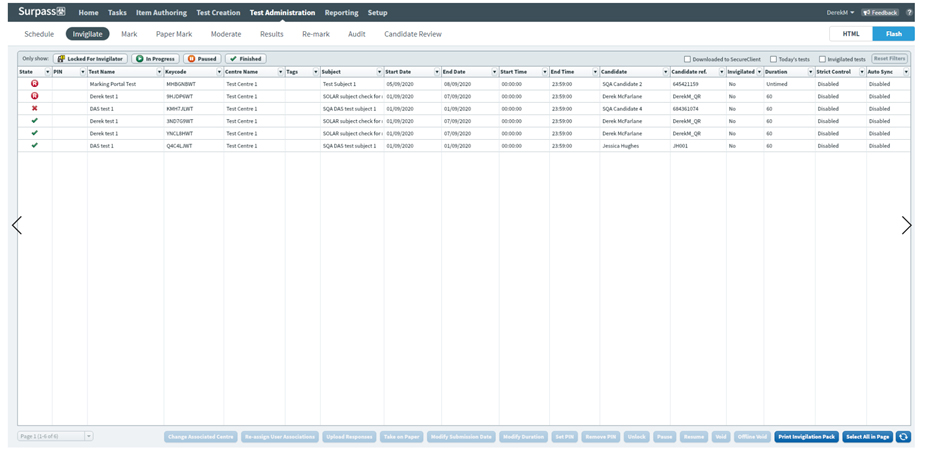Screen dimensions: 930x449
Task: Switch to the Paper Mark tab
Action: [174, 34]
